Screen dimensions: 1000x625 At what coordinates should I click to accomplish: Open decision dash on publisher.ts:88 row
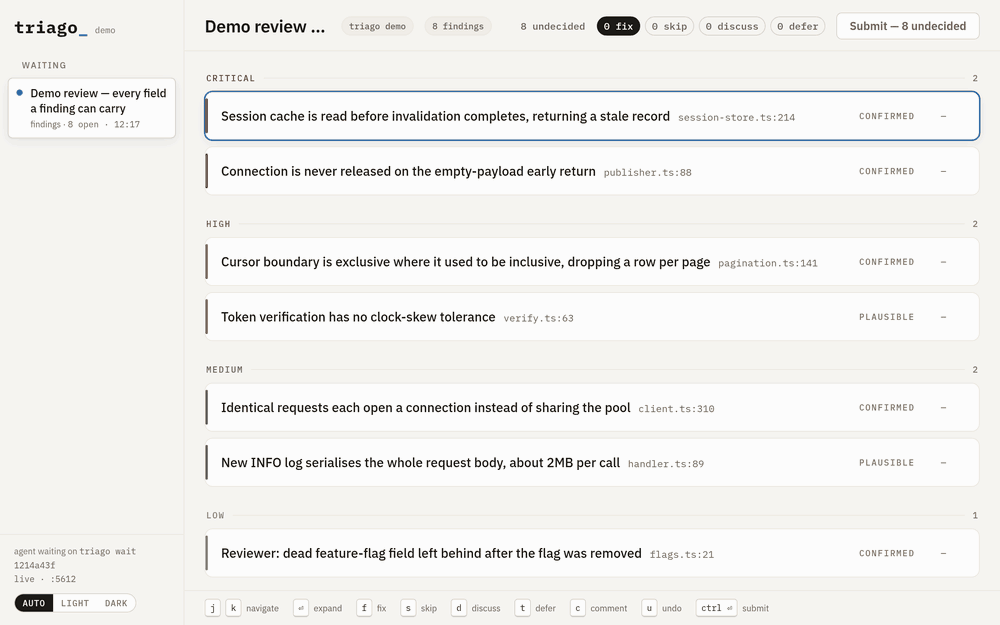943,171
